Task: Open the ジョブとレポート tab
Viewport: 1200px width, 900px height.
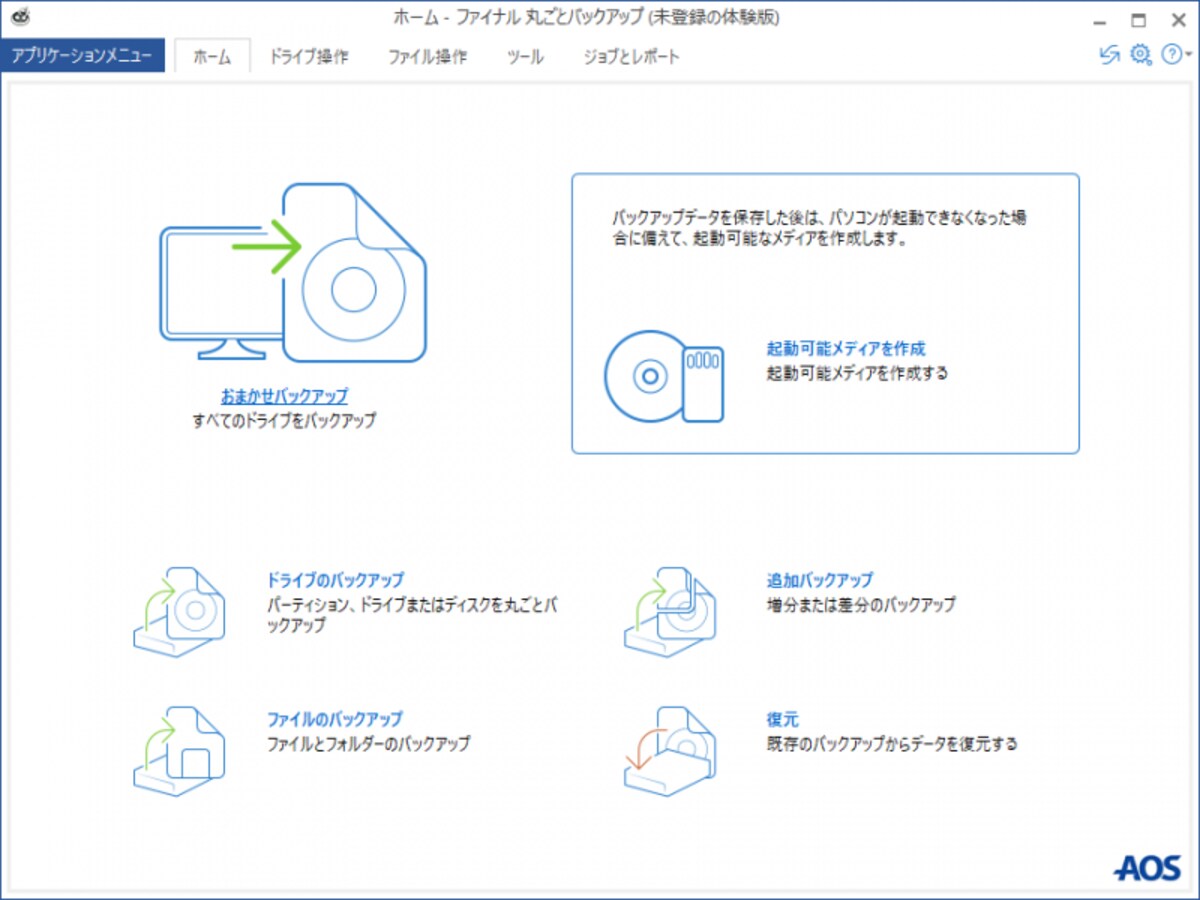Action: [632, 57]
